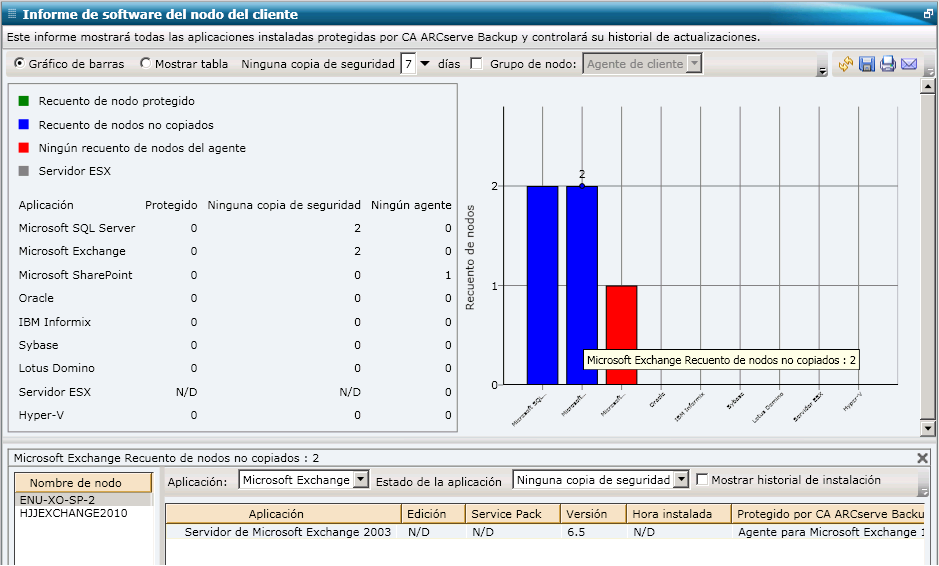The image size is (939, 566).
Task: Click the panel restore icon in title bar
Action: [x=928, y=13]
